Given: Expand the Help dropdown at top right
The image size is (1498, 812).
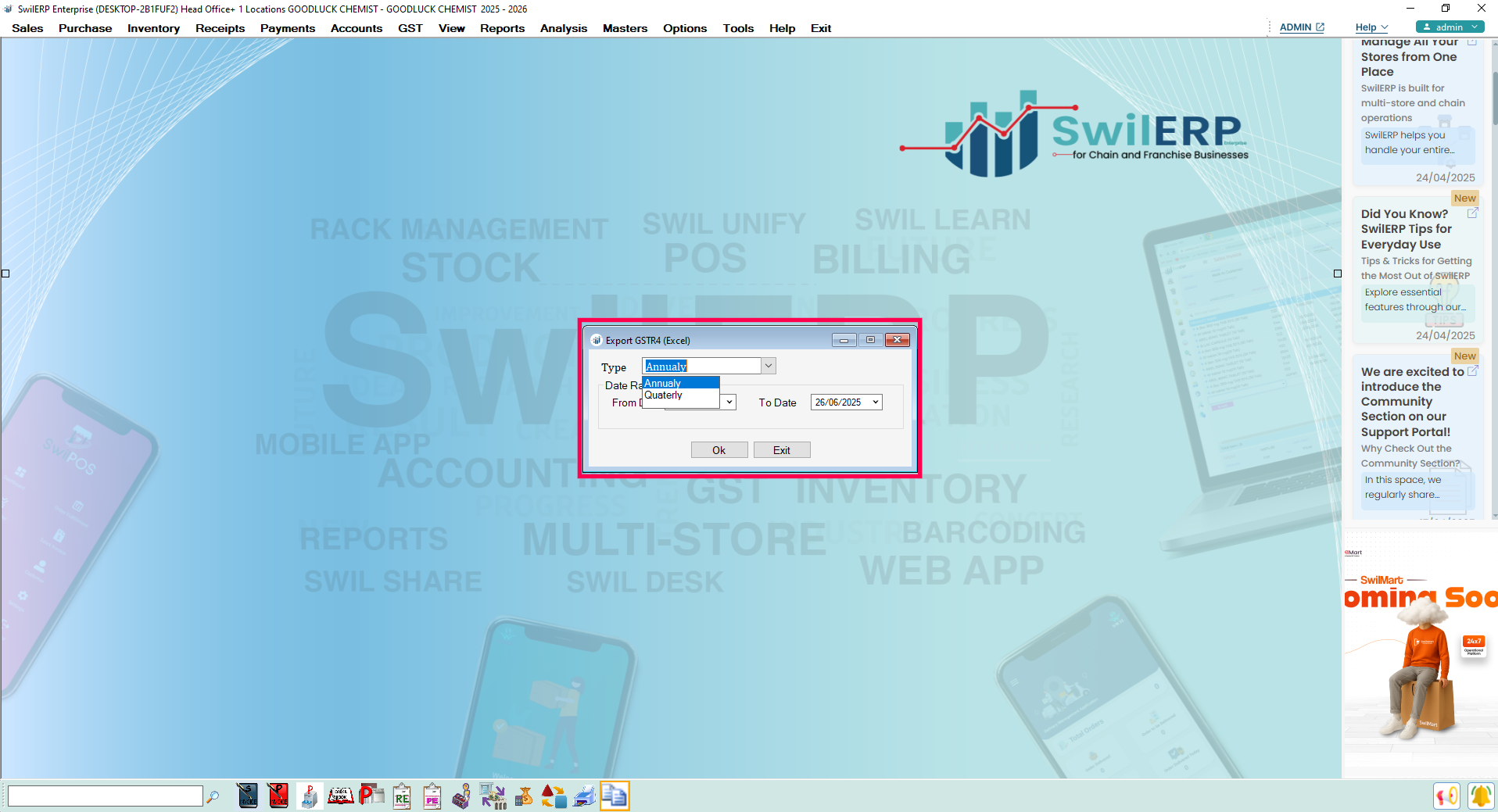Looking at the screenshot, I should (1371, 27).
